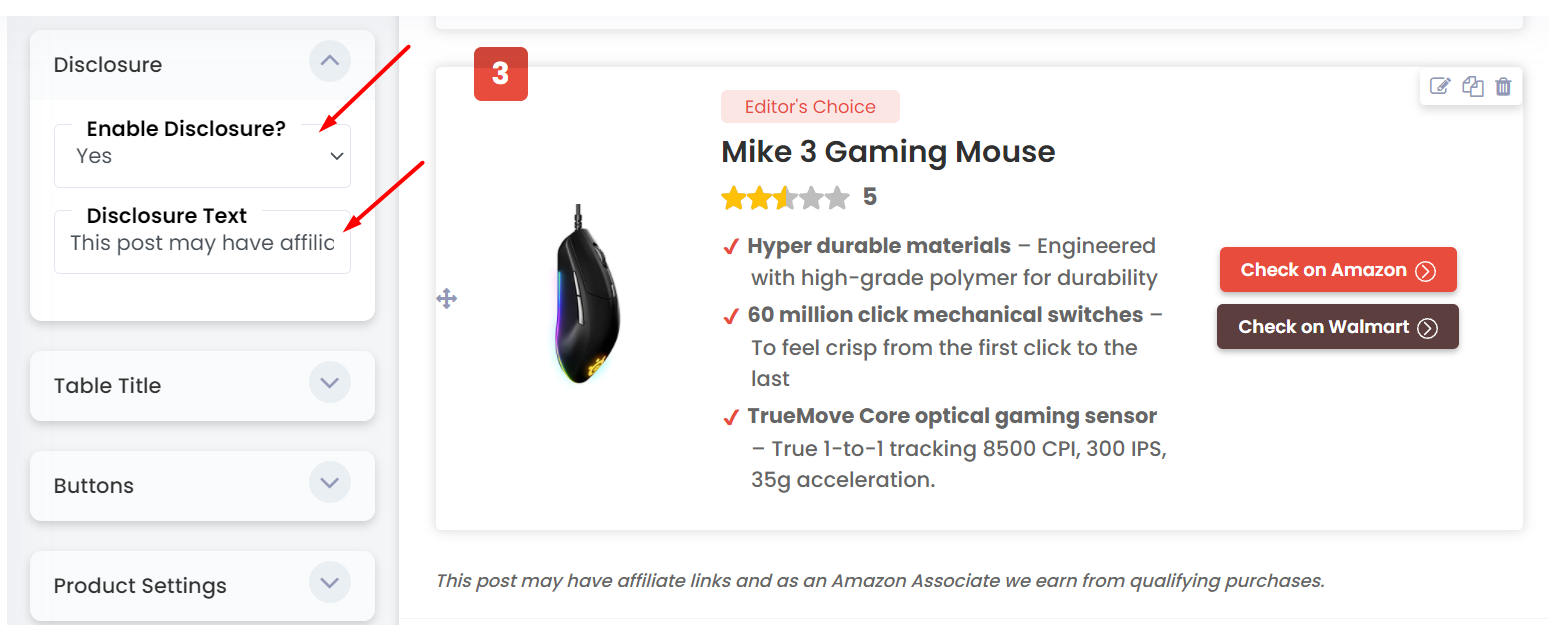Click the star rating icons
1549x625 pixels.
coord(785,198)
